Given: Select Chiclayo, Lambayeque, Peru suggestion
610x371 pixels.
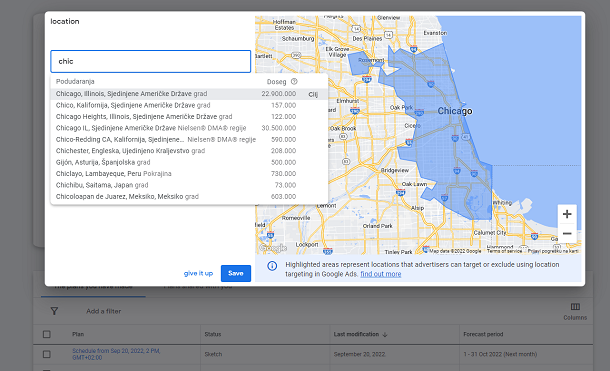Looking at the screenshot, I should pyautogui.click(x=189, y=174).
